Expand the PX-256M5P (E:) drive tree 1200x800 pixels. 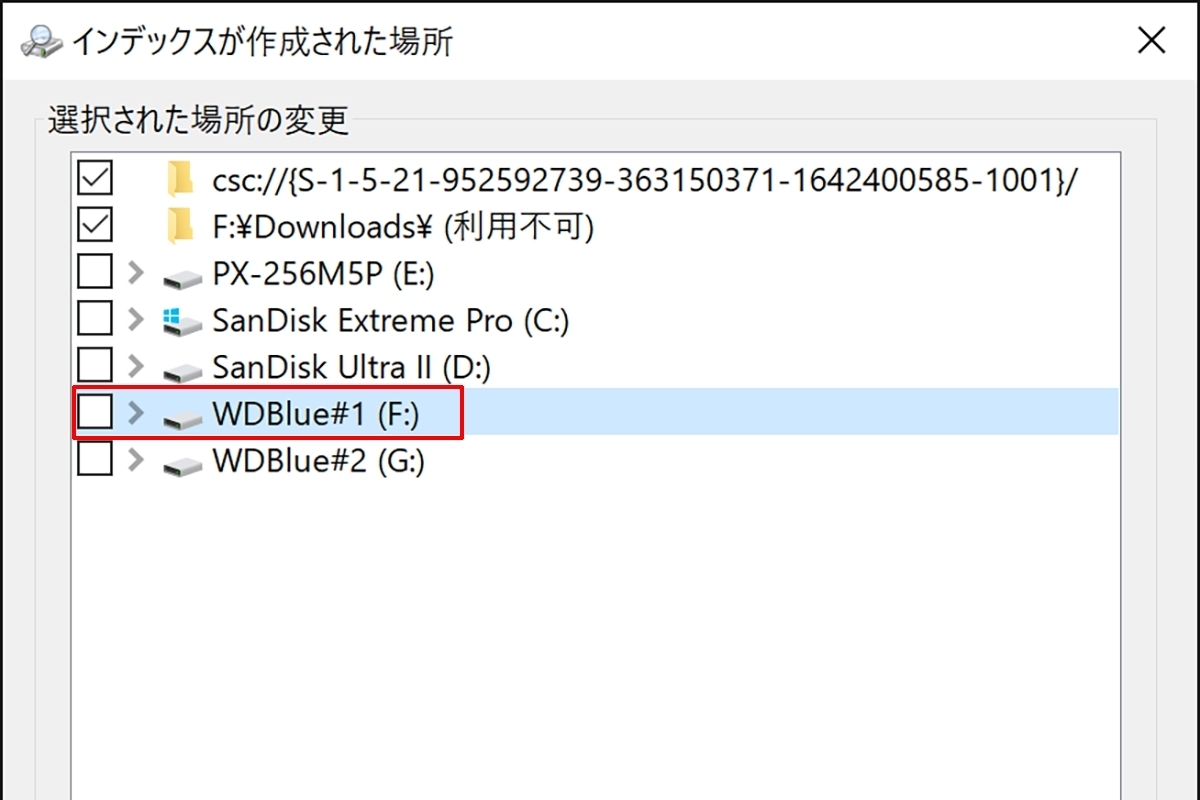tap(137, 272)
